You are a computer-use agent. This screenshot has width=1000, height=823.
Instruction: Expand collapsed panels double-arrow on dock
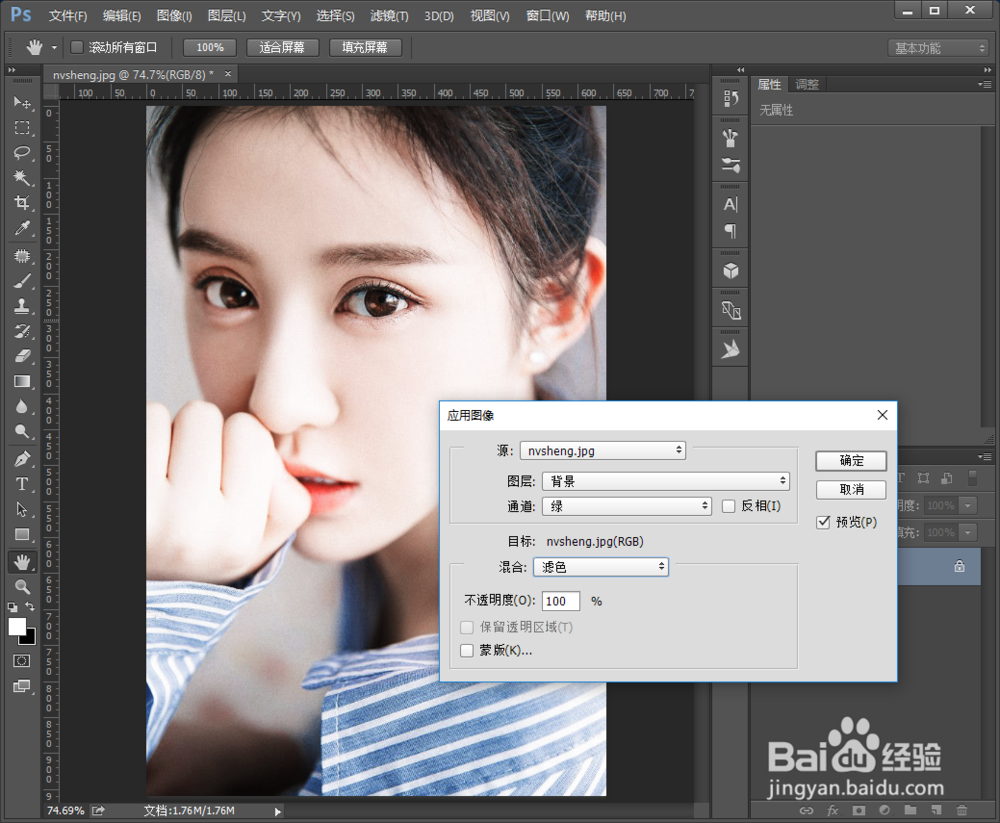click(x=740, y=70)
